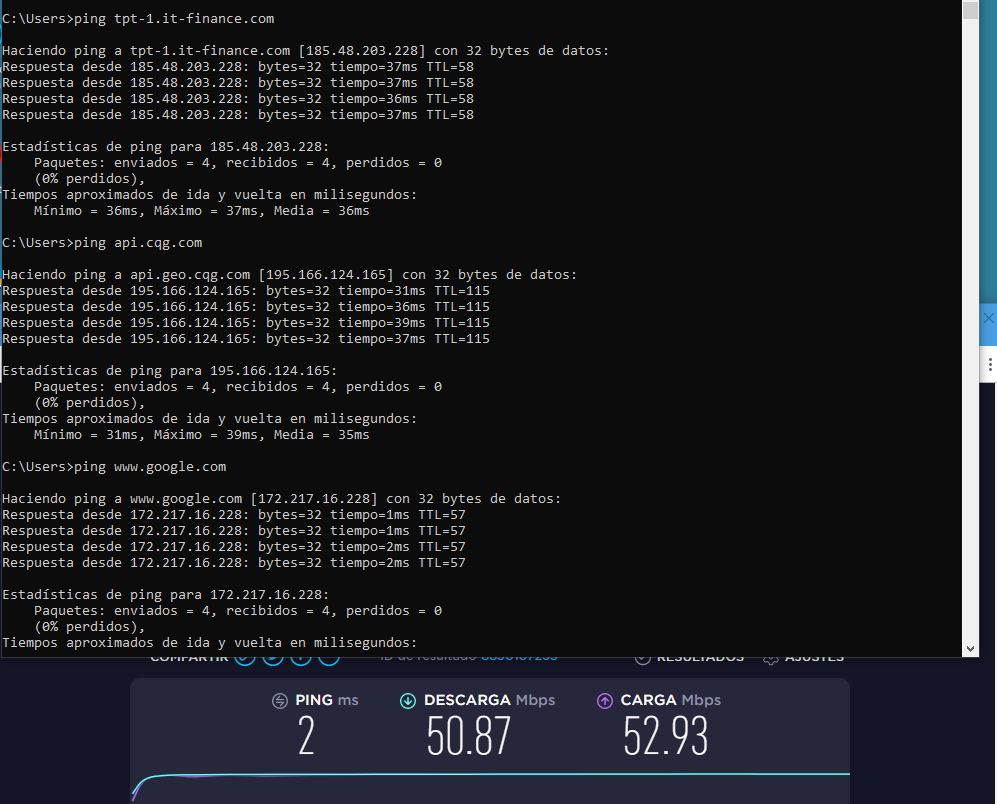
Task: Click the 'ping tpt-1.it-finance.com' command line
Action: click(x=138, y=19)
